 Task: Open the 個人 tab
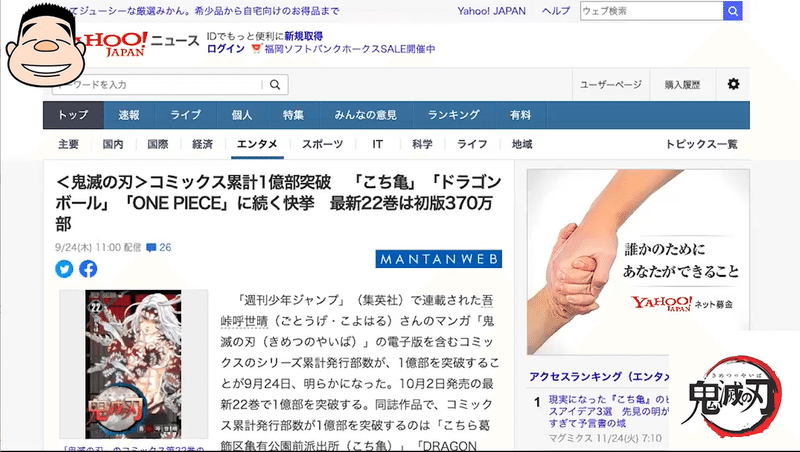click(242, 115)
